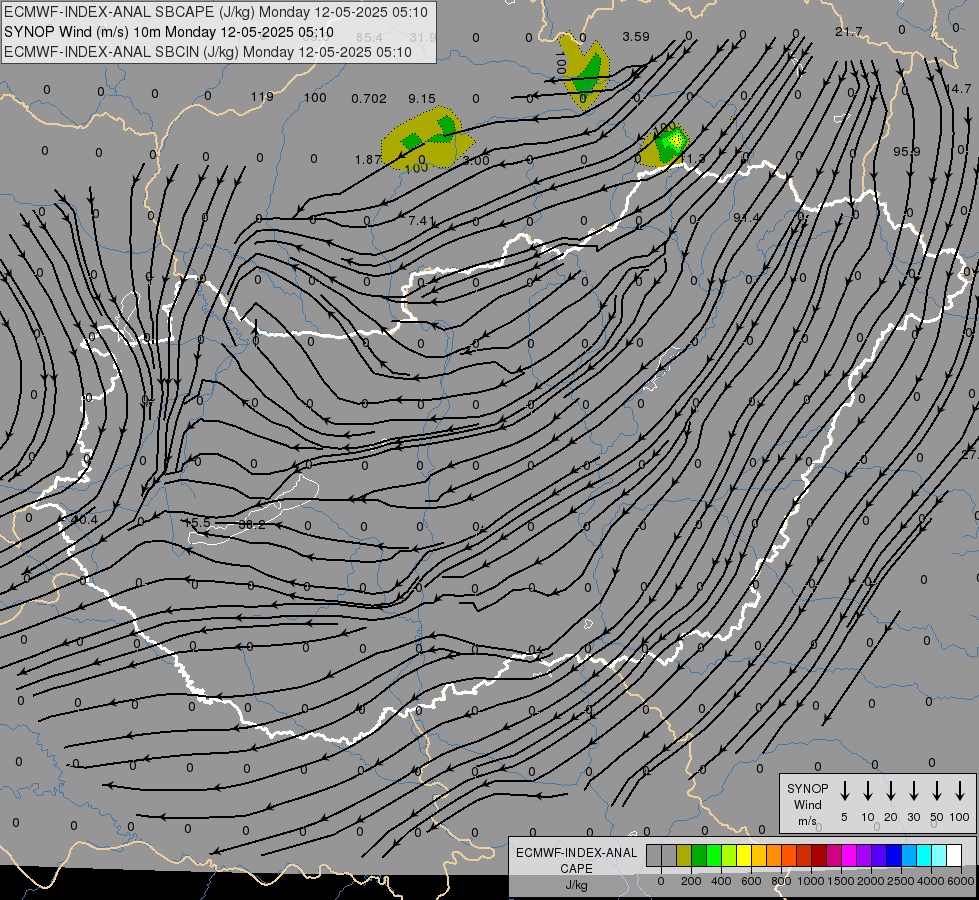
Task: Click the 95.9 value on the map
Action: 907,152
